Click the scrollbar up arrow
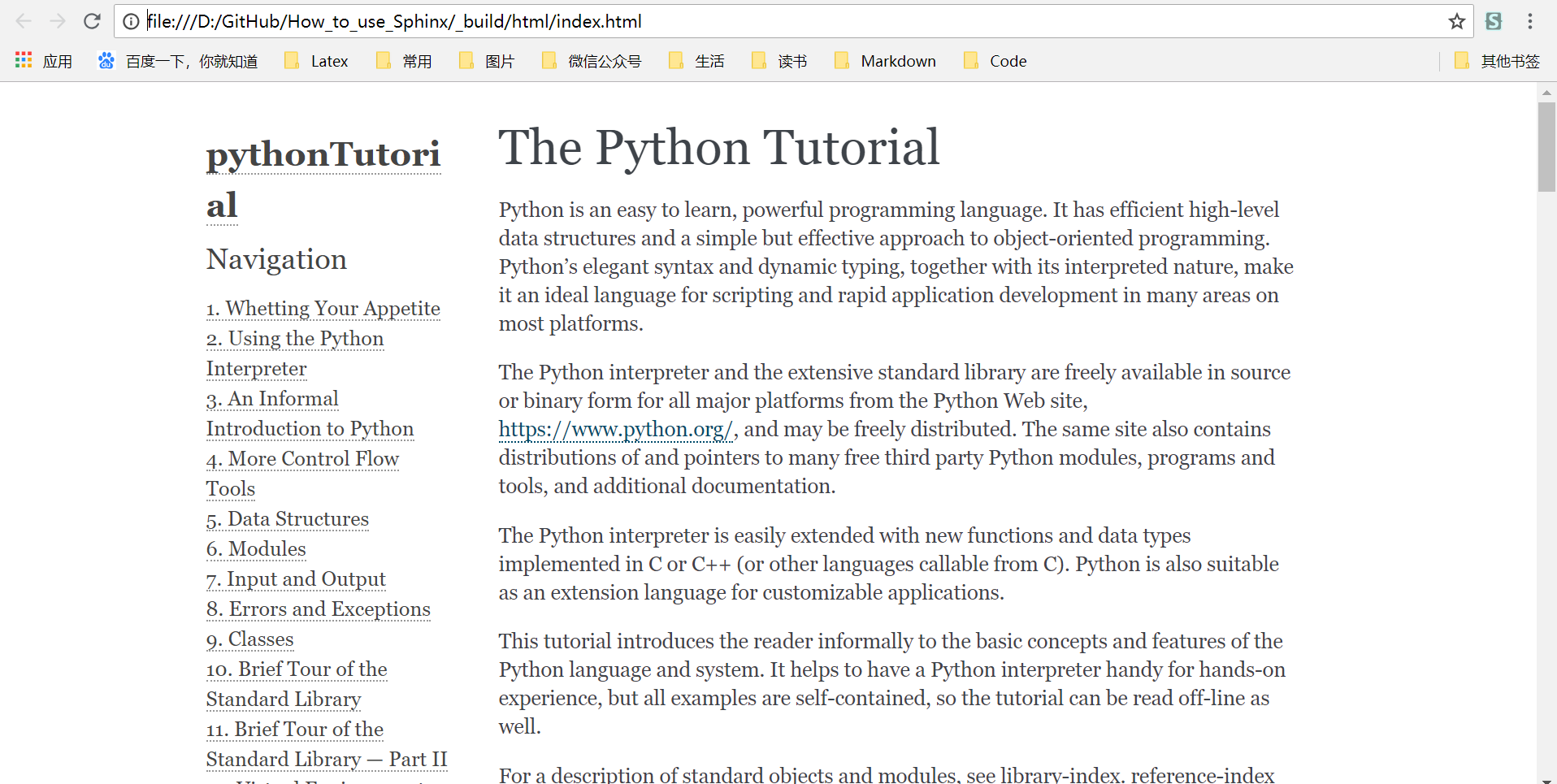 (x=1546, y=92)
